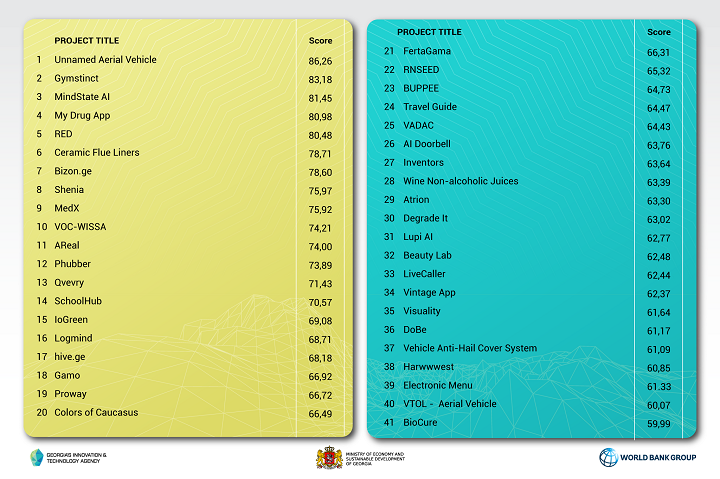Click the hive.ge project name
Screen dimensions: 720x479
(70, 357)
